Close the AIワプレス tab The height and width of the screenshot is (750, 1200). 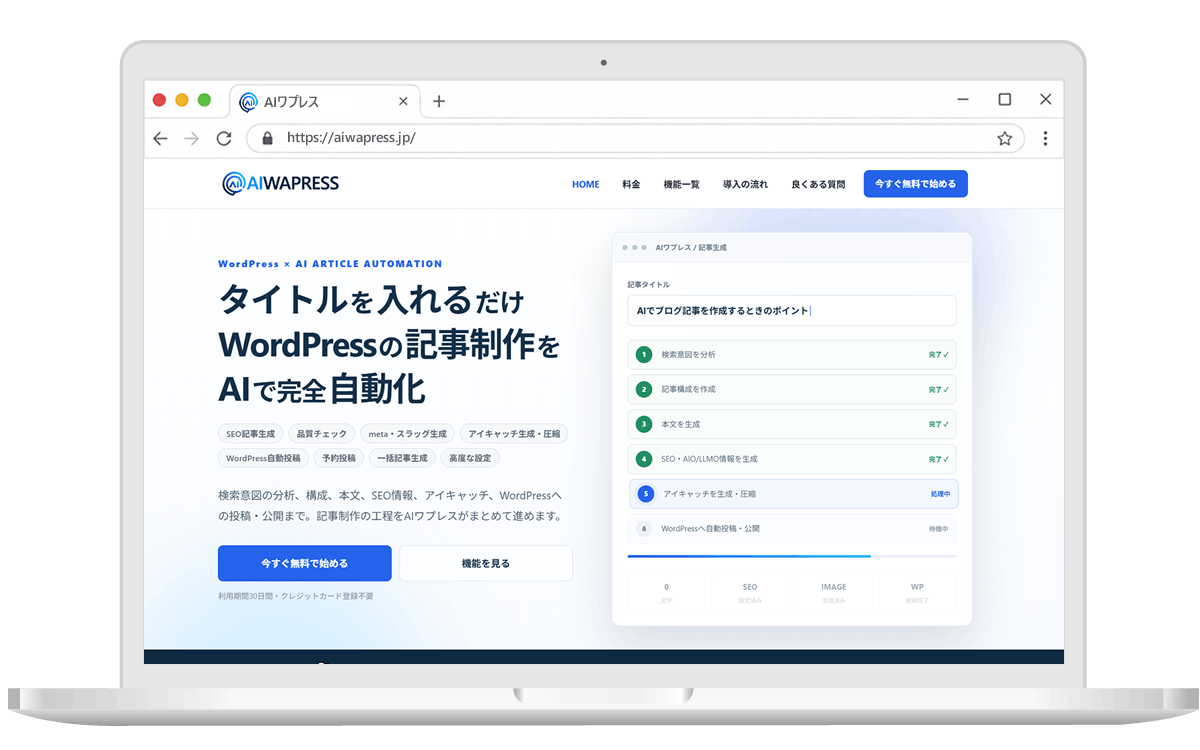(403, 101)
